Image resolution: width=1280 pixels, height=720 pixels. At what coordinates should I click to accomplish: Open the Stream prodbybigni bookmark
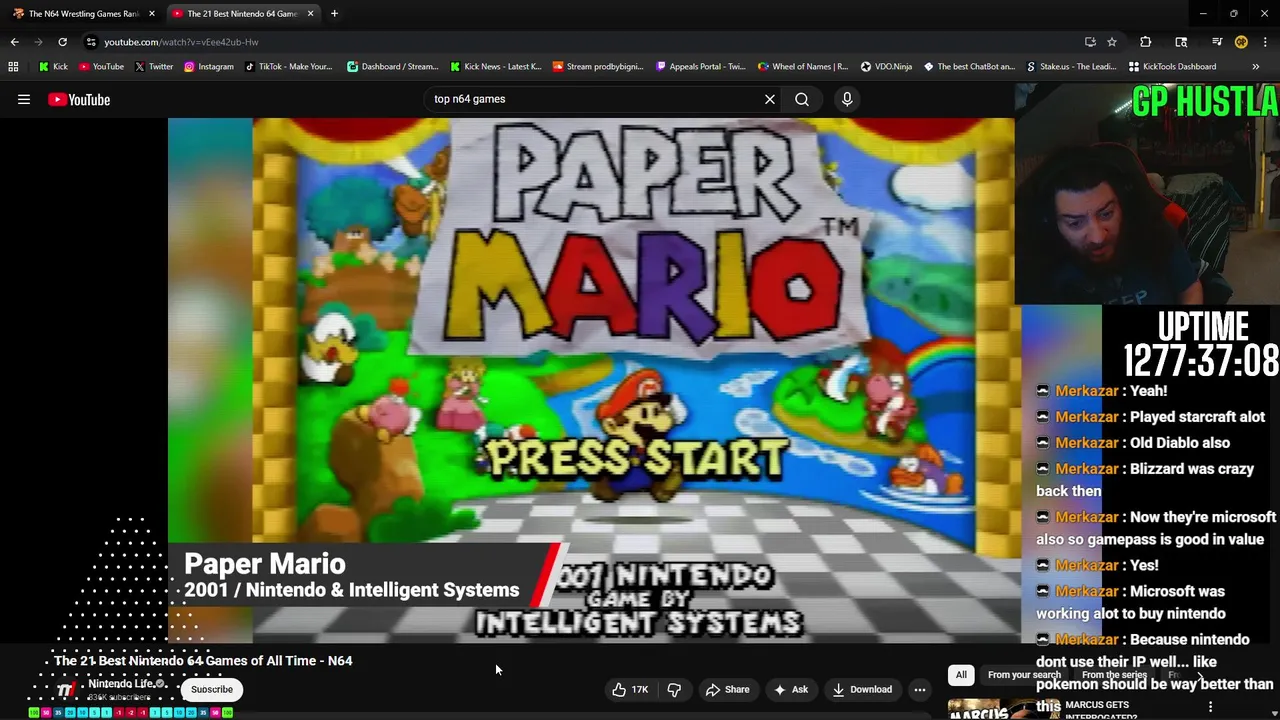click(x=598, y=67)
